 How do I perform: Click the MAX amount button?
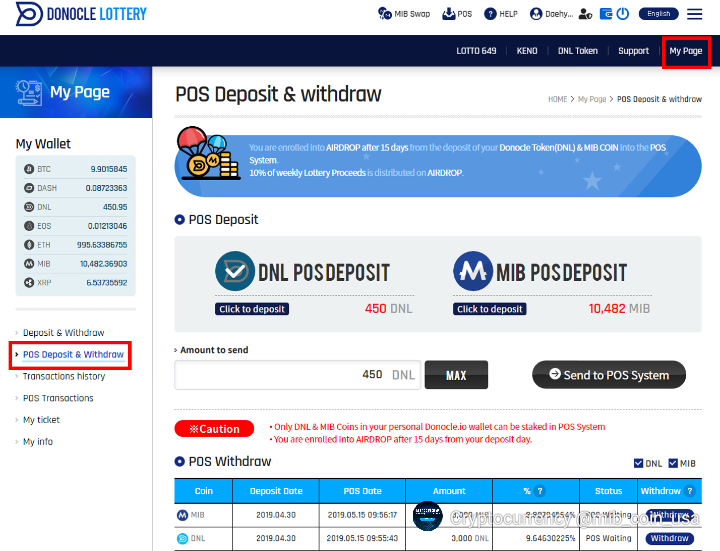tap(456, 375)
